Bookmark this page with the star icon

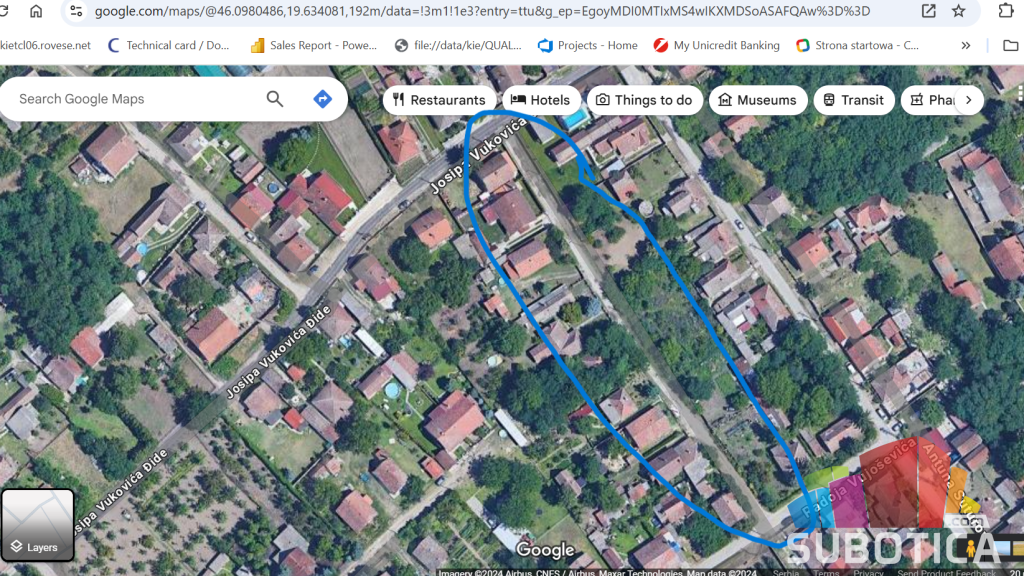pos(958,11)
